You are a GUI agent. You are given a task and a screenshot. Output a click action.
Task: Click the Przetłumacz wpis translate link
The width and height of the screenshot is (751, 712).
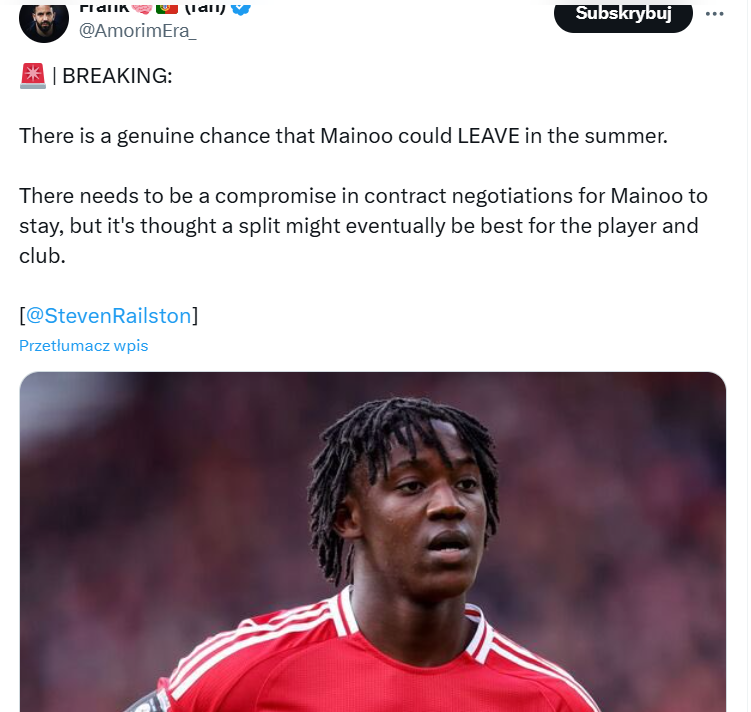tap(83, 346)
